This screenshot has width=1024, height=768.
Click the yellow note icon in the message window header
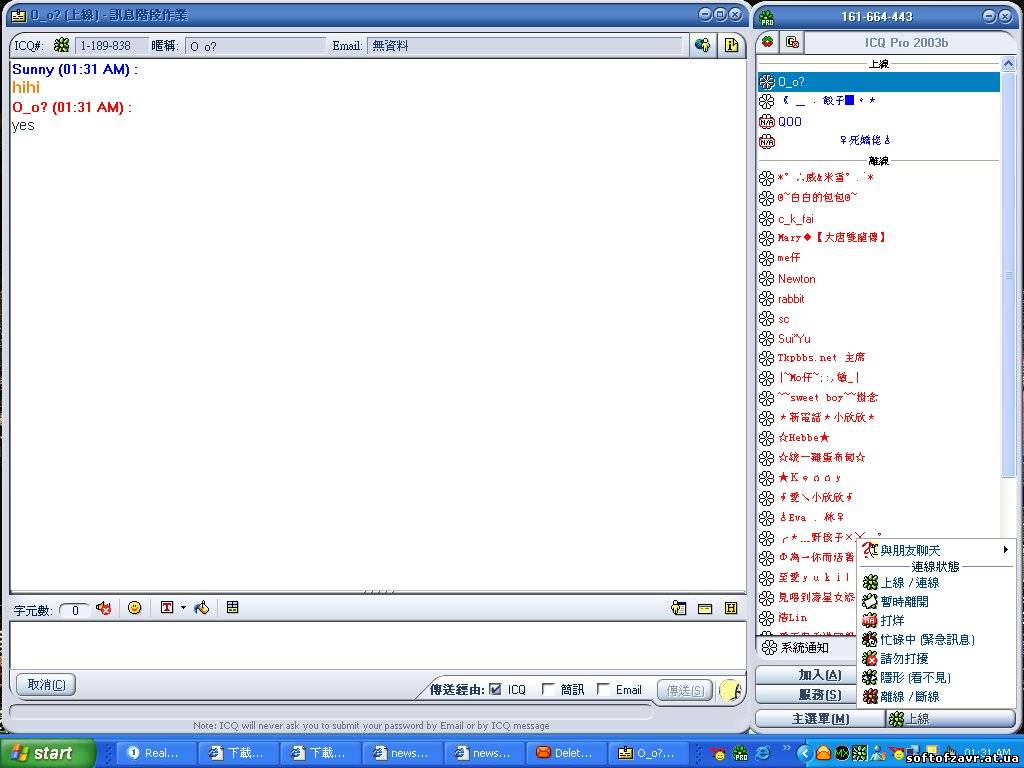click(731, 45)
